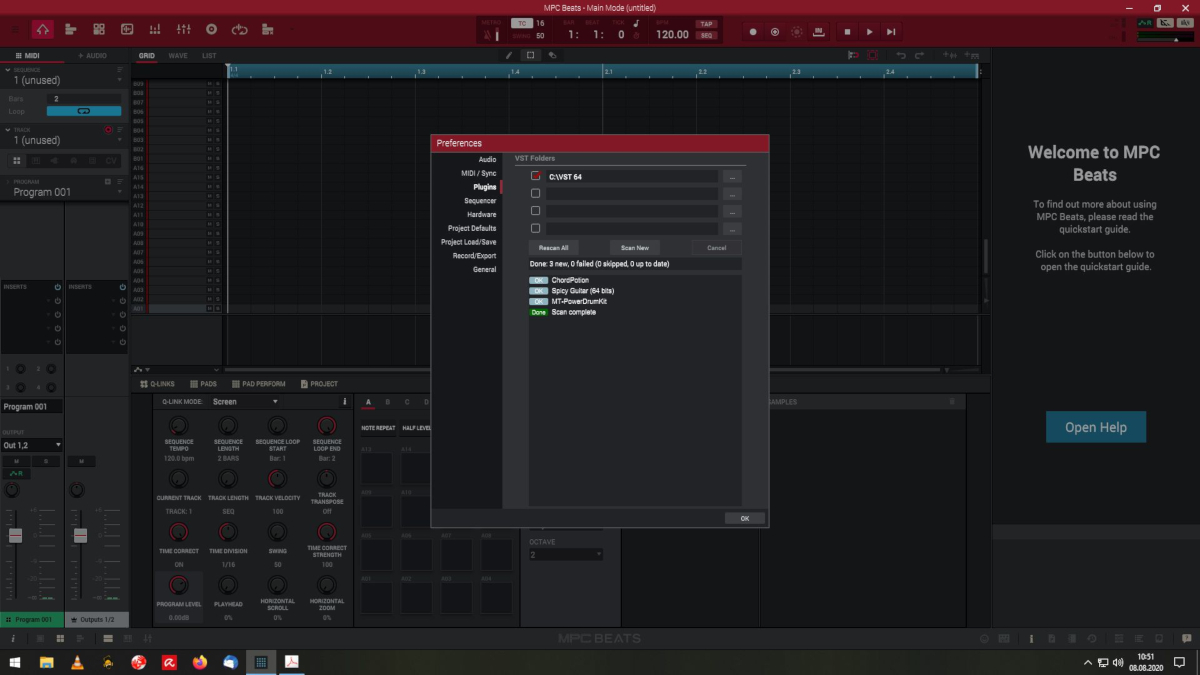Open the PROJECT tab
This screenshot has height=675, width=1200.
click(x=319, y=384)
